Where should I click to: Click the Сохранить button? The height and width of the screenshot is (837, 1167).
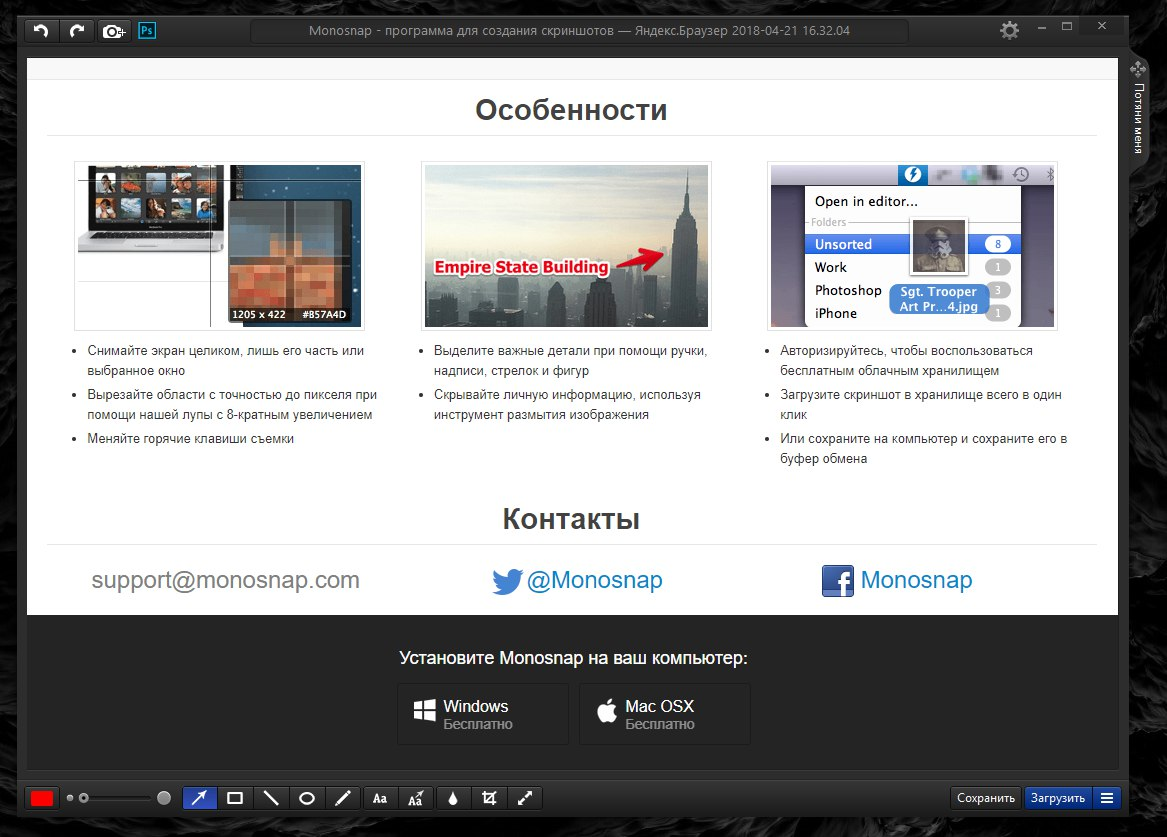click(985, 798)
